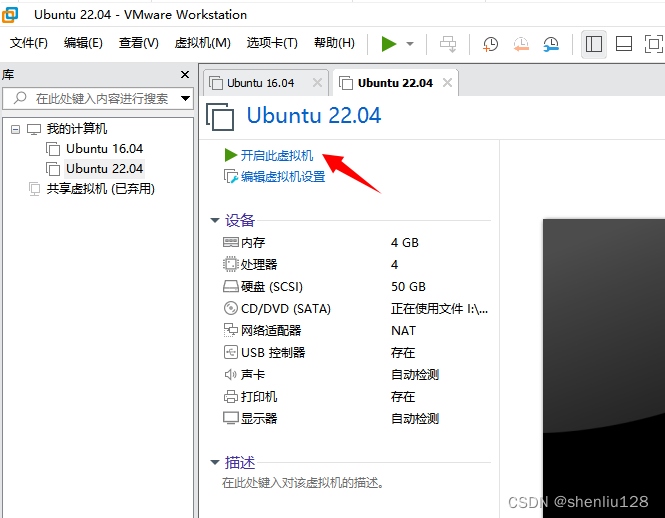Open the USB 控制器 device entry
The image size is (665, 518).
[x=273, y=353]
